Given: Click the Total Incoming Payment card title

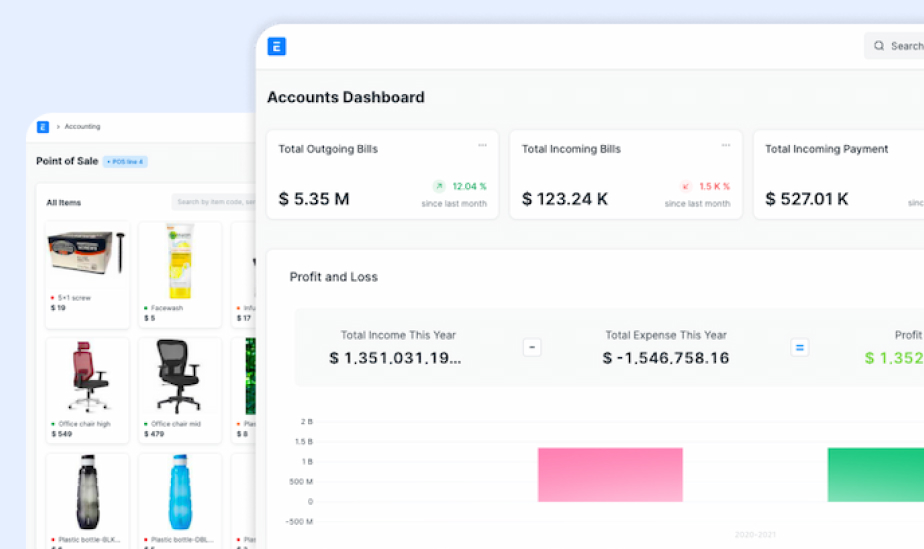Looking at the screenshot, I should pyautogui.click(x=826, y=149).
